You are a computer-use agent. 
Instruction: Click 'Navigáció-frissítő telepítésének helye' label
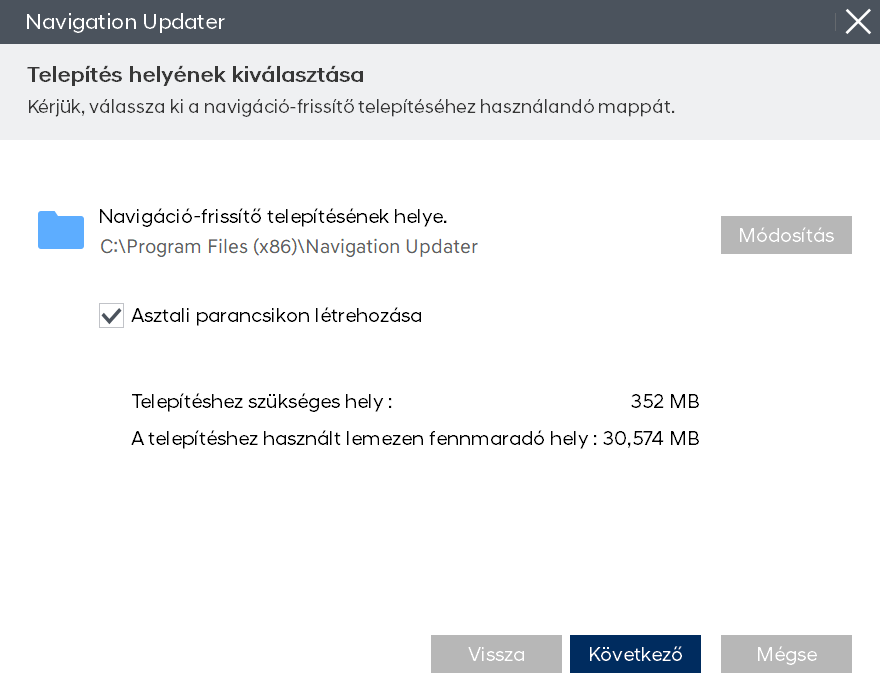tap(272, 217)
